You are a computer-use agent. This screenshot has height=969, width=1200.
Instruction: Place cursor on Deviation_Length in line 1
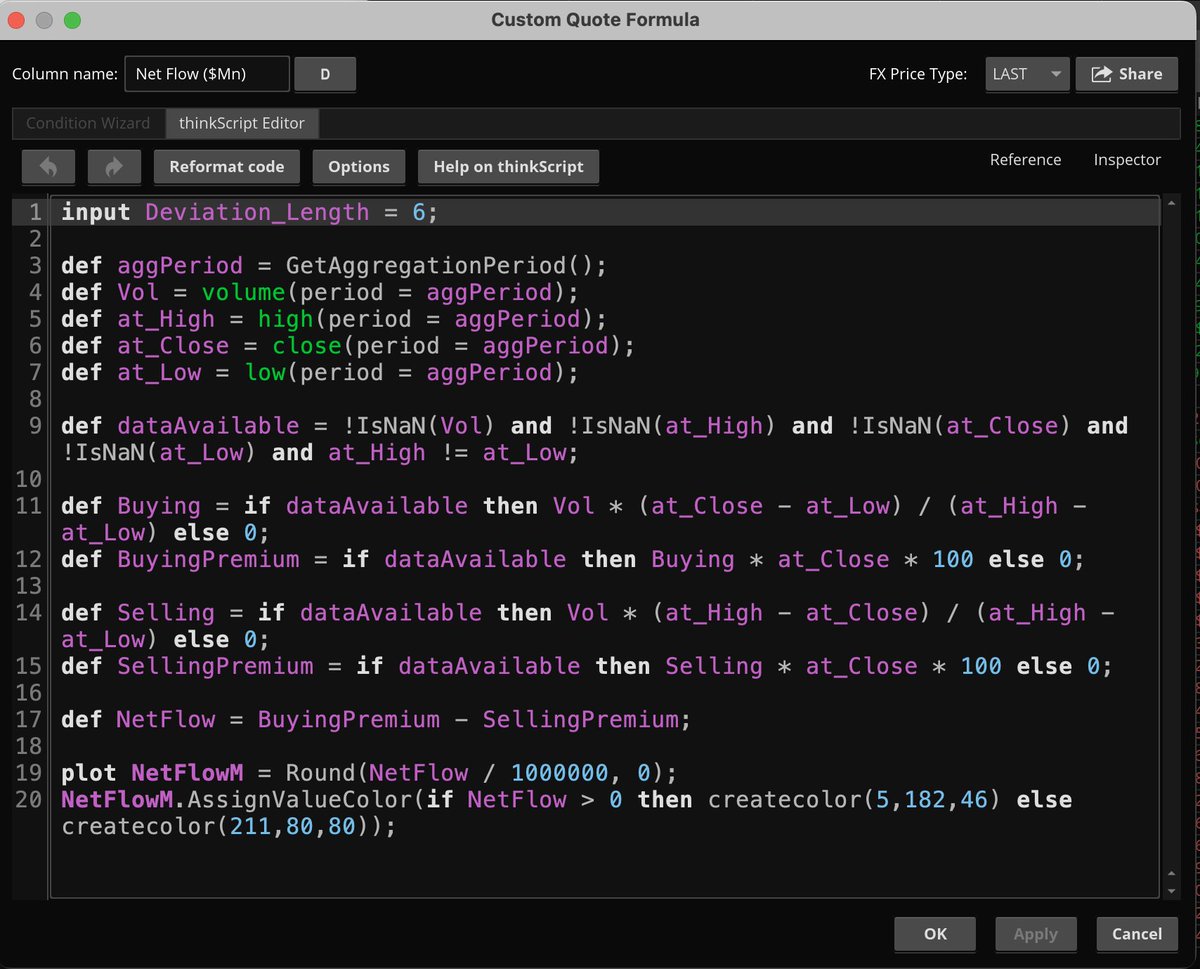(257, 212)
